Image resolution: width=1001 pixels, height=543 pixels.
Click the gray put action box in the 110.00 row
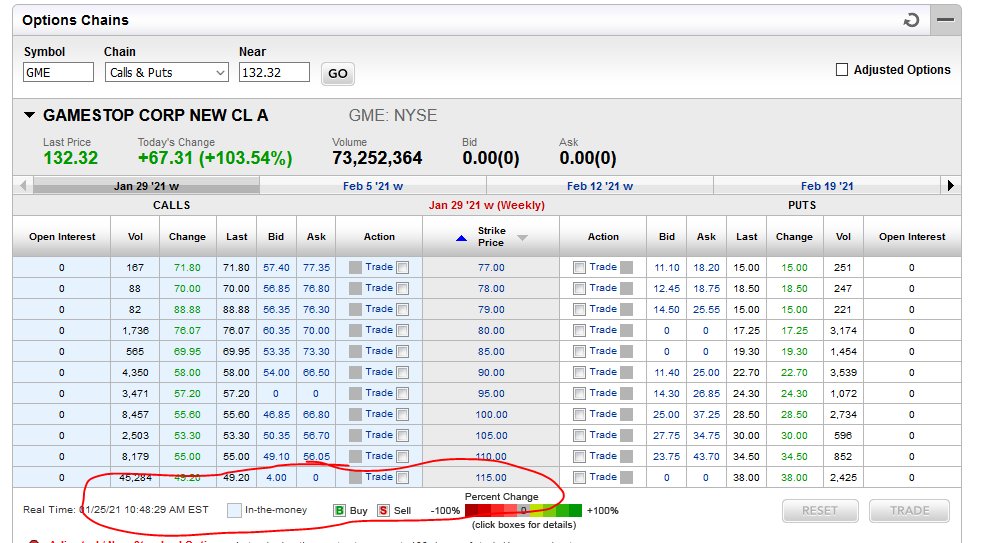point(627,457)
